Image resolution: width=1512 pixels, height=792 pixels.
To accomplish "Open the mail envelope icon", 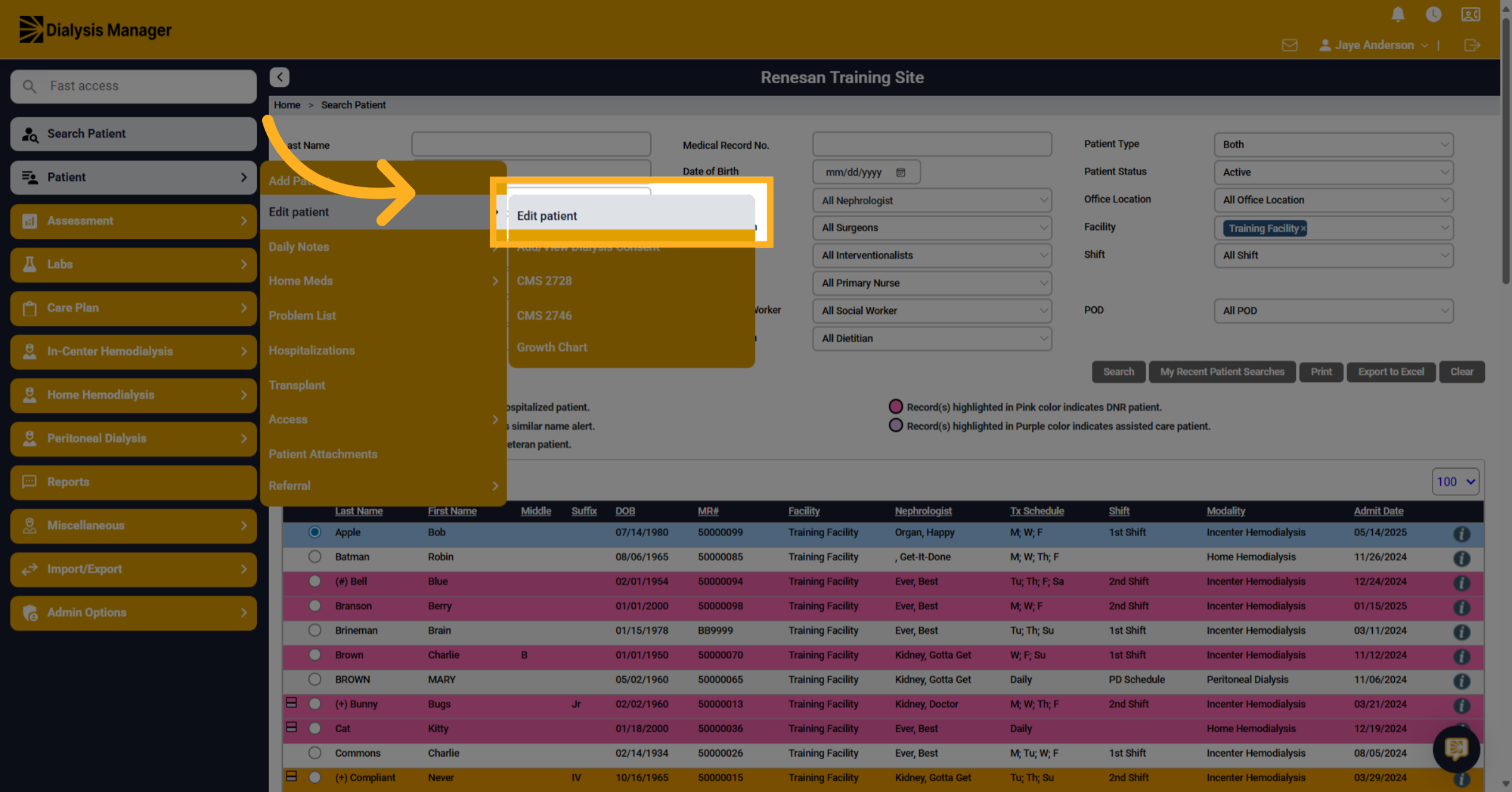I will click(x=1290, y=45).
